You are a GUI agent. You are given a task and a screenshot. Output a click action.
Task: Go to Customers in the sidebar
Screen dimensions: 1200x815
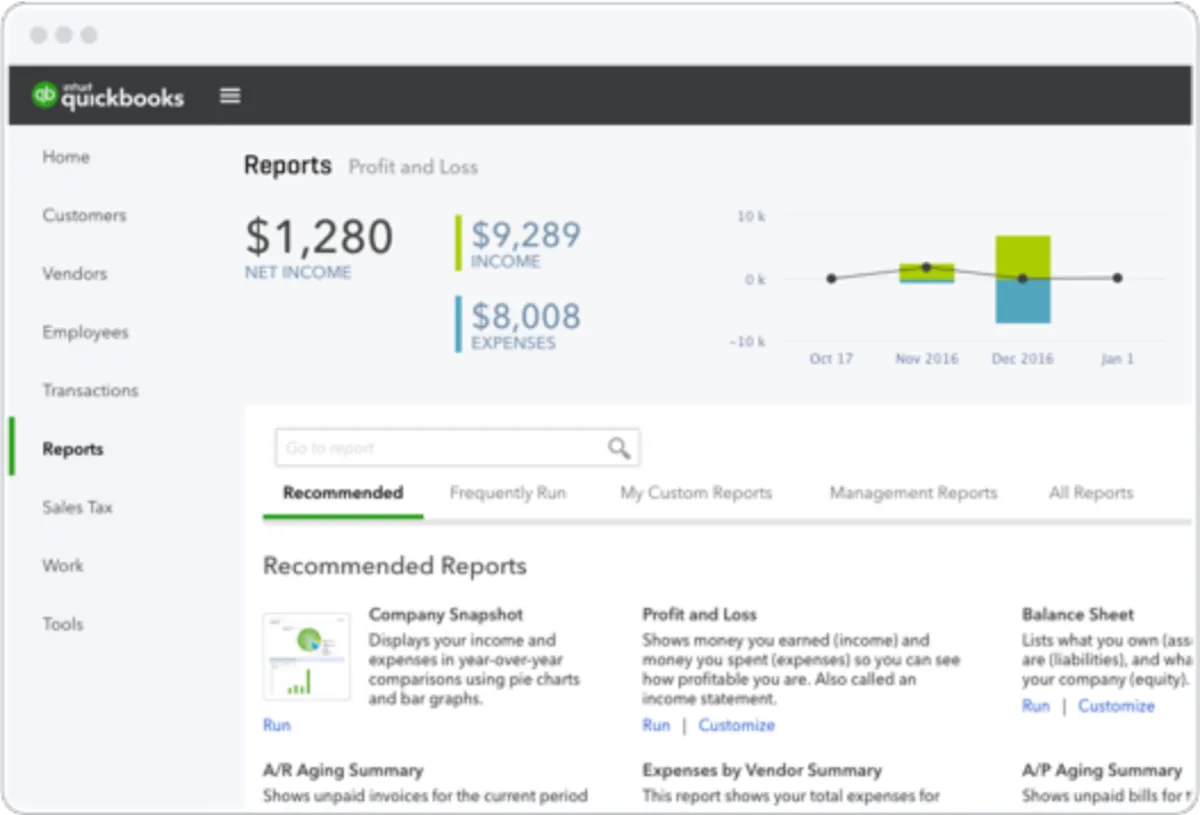[x=84, y=215]
